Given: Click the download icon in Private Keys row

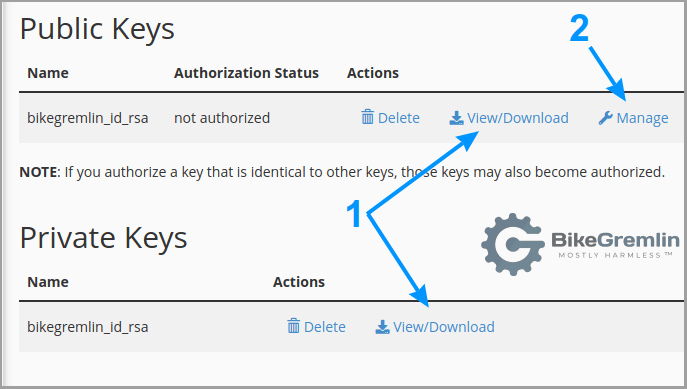Looking at the screenshot, I should tap(382, 327).
